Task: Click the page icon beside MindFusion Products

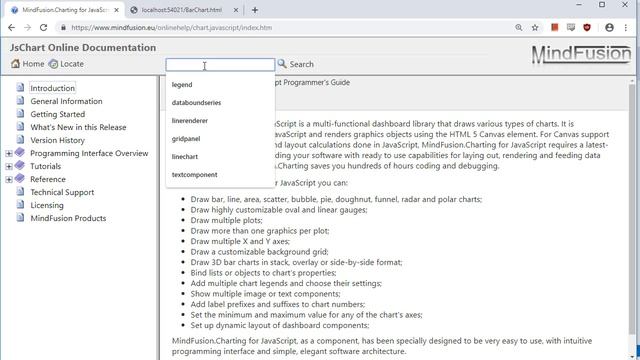Action: click(x=20, y=218)
